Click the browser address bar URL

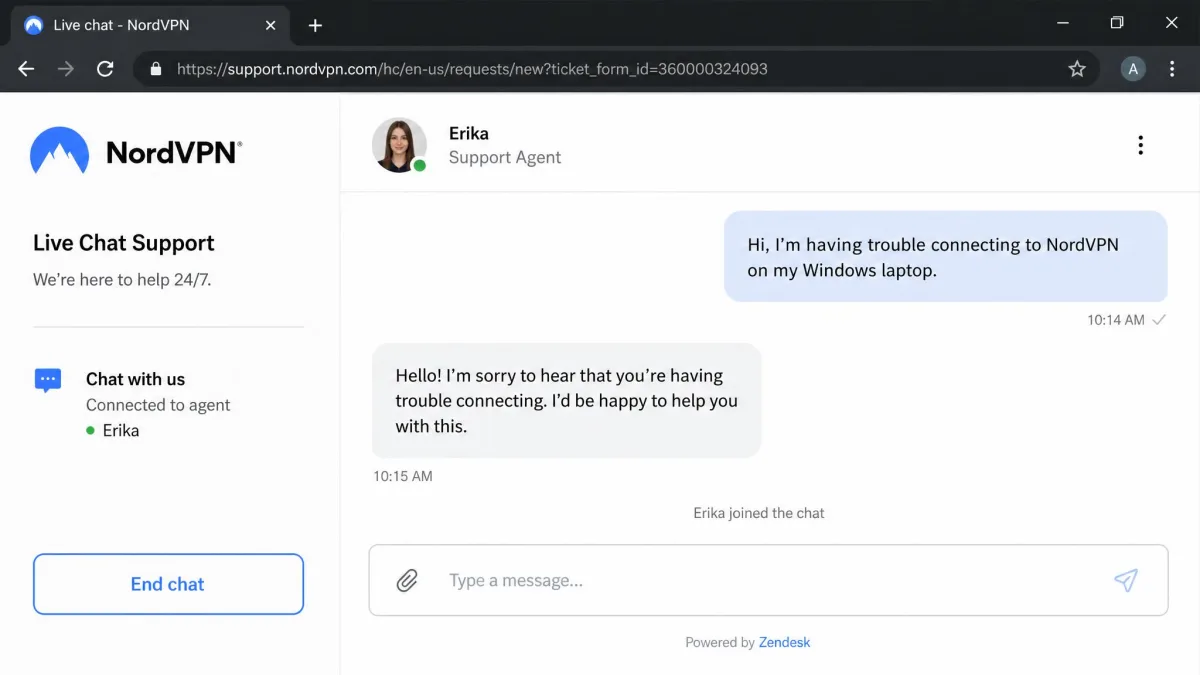[x=472, y=69]
